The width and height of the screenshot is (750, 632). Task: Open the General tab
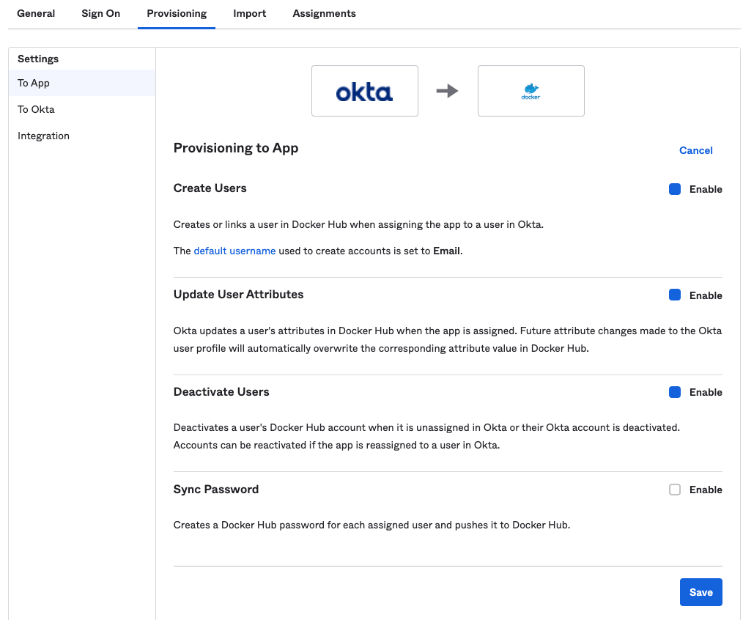[x=36, y=13]
